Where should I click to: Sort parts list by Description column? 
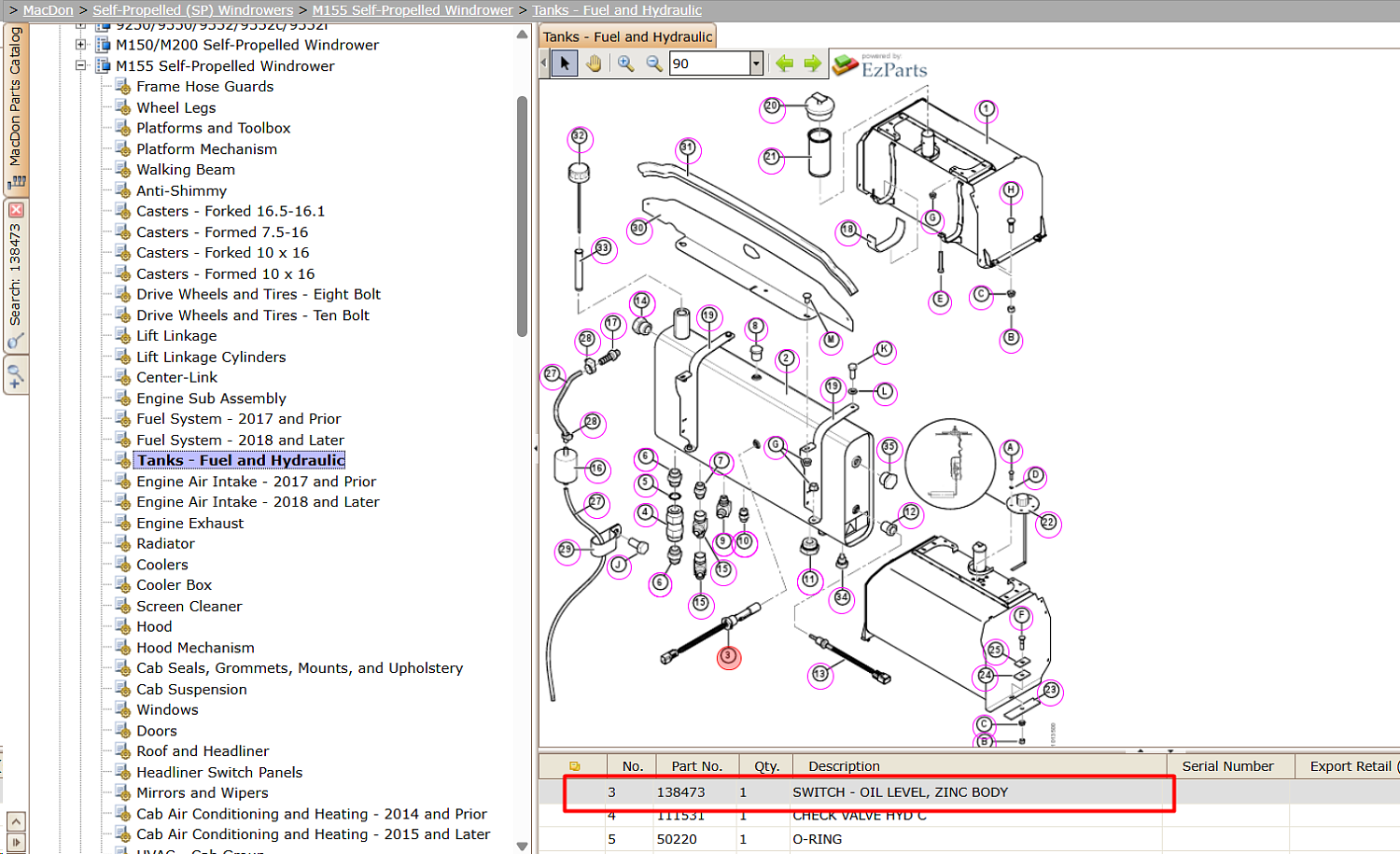click(978, 766)
